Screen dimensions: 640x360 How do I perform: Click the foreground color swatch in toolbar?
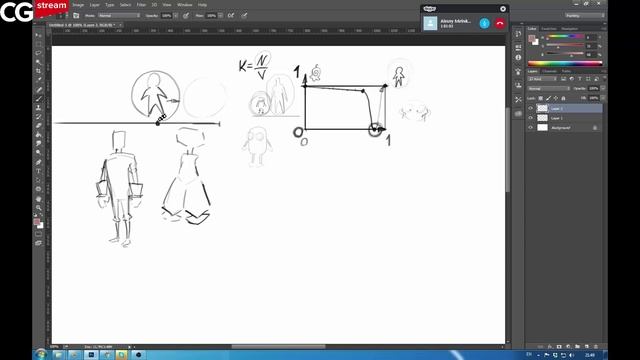point(37,222)
